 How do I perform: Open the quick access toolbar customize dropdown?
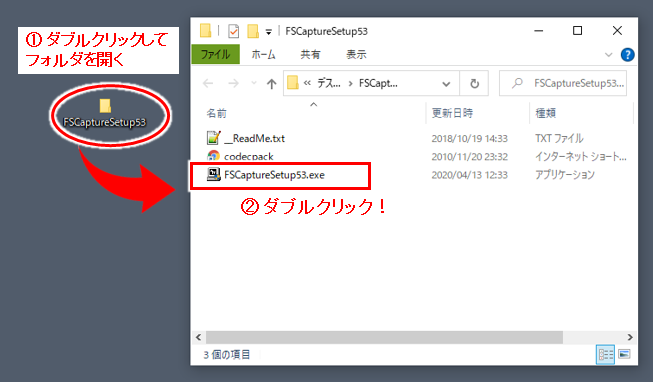(269, 32)
